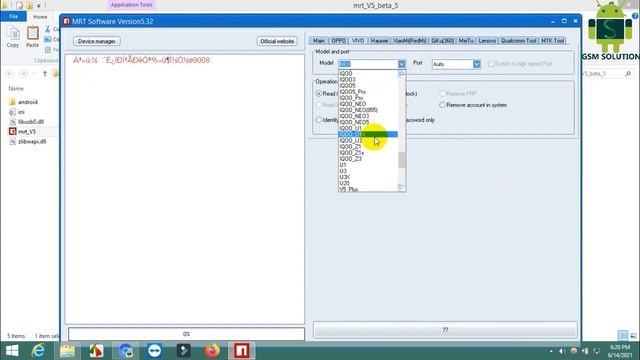Select the Identify radio option
Image resolution: width=640 pixels, height=360 pixels.
tap(319, 120)
